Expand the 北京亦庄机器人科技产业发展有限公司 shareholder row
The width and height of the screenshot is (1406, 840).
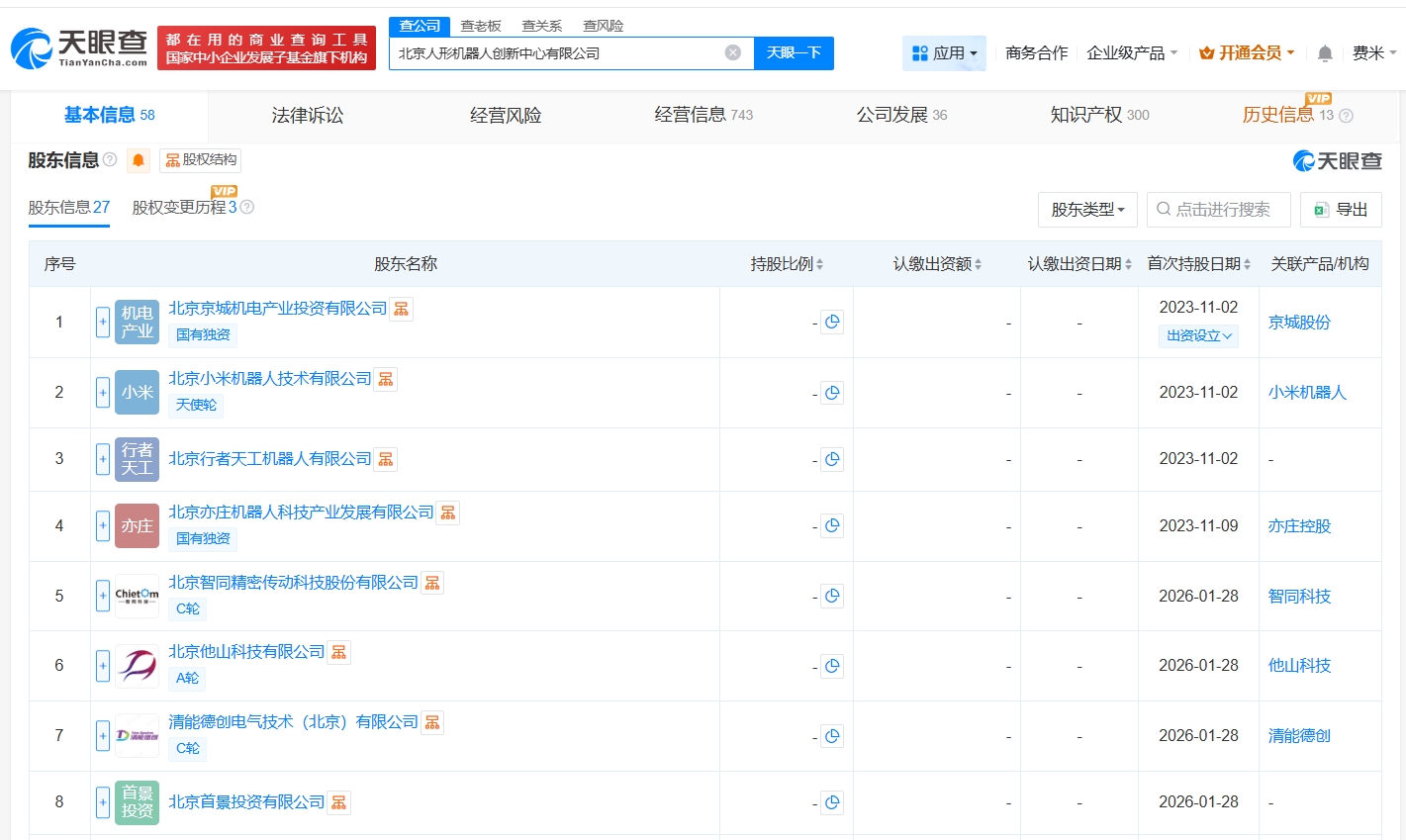[103, 526]
